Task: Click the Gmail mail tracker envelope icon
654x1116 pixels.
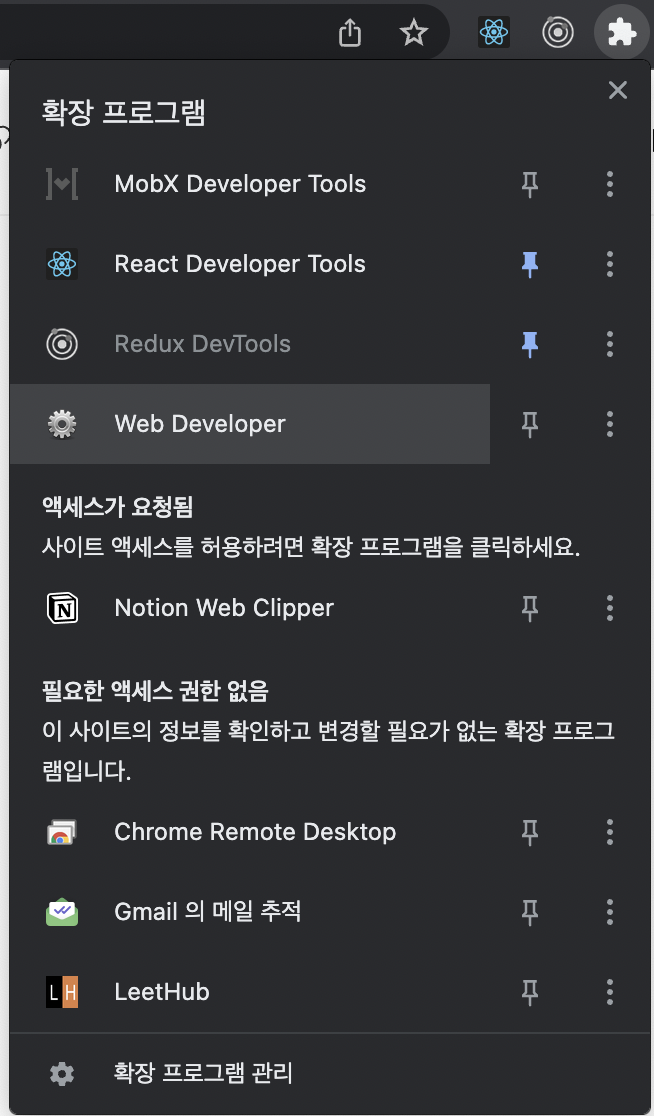Action: coord(62,912)
